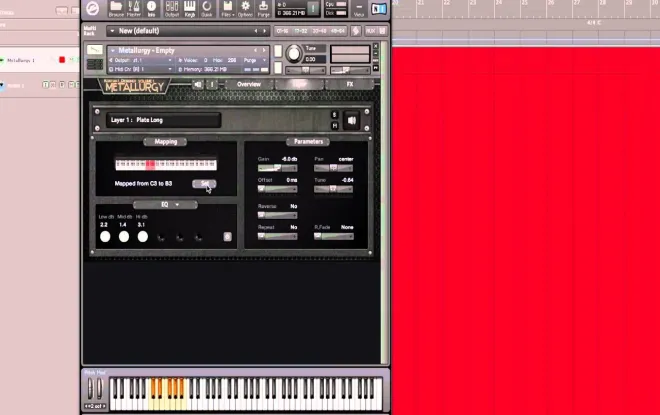The height and width of the screenshot is (415, 660).
Task: Click the mapping mini keyboard range
Action: pyautogui.click(x=166, y=164)
